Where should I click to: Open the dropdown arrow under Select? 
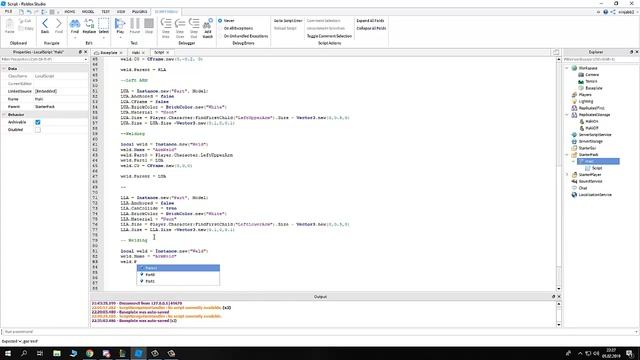[x=104, y=38]
